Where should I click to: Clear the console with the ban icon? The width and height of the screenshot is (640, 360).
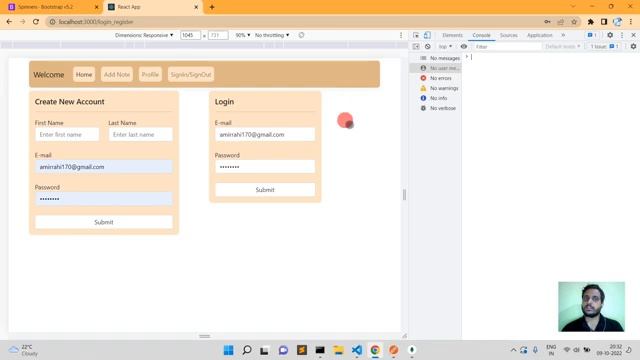[x=427, y=47]
